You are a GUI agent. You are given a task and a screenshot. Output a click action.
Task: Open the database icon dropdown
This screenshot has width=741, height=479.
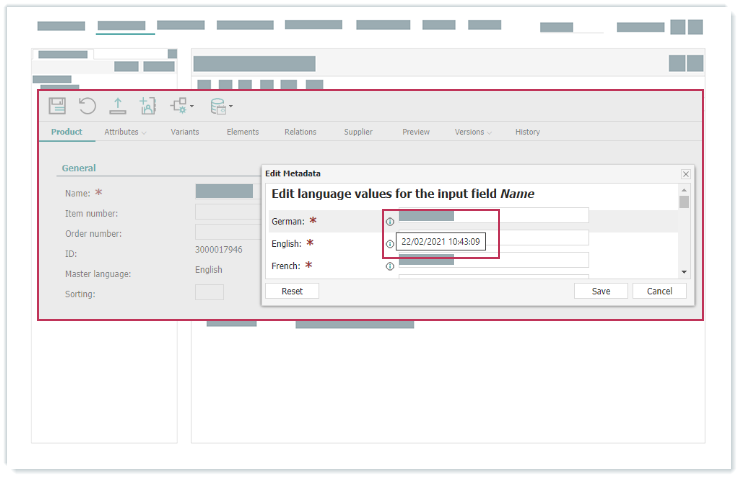coord(221,106)
